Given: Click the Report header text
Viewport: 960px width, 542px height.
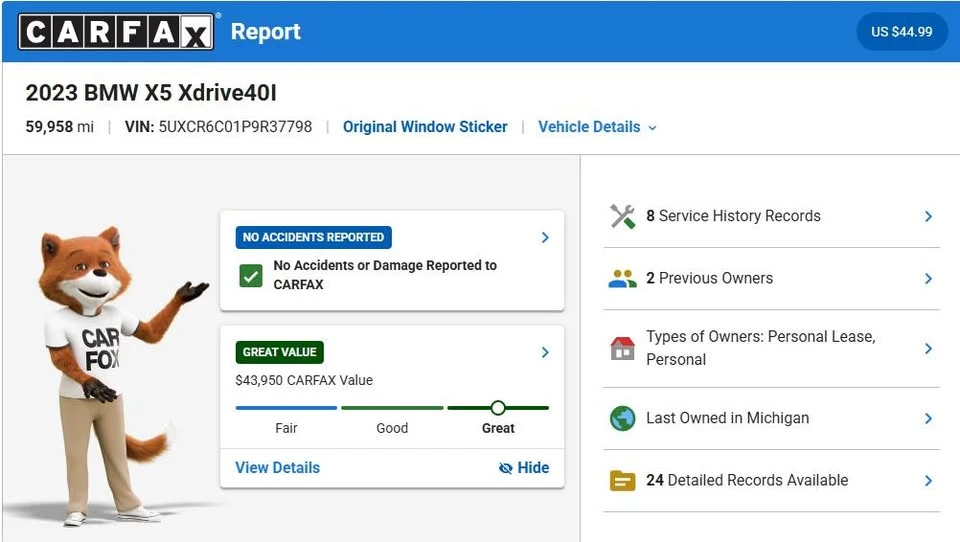Looking at the screenshot, I should click(266, 32).
